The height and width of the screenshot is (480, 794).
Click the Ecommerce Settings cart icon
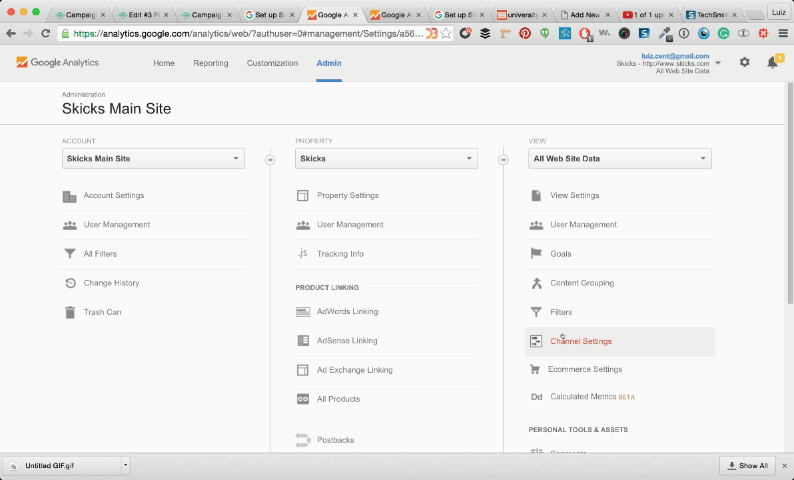[x=534, y=370]
